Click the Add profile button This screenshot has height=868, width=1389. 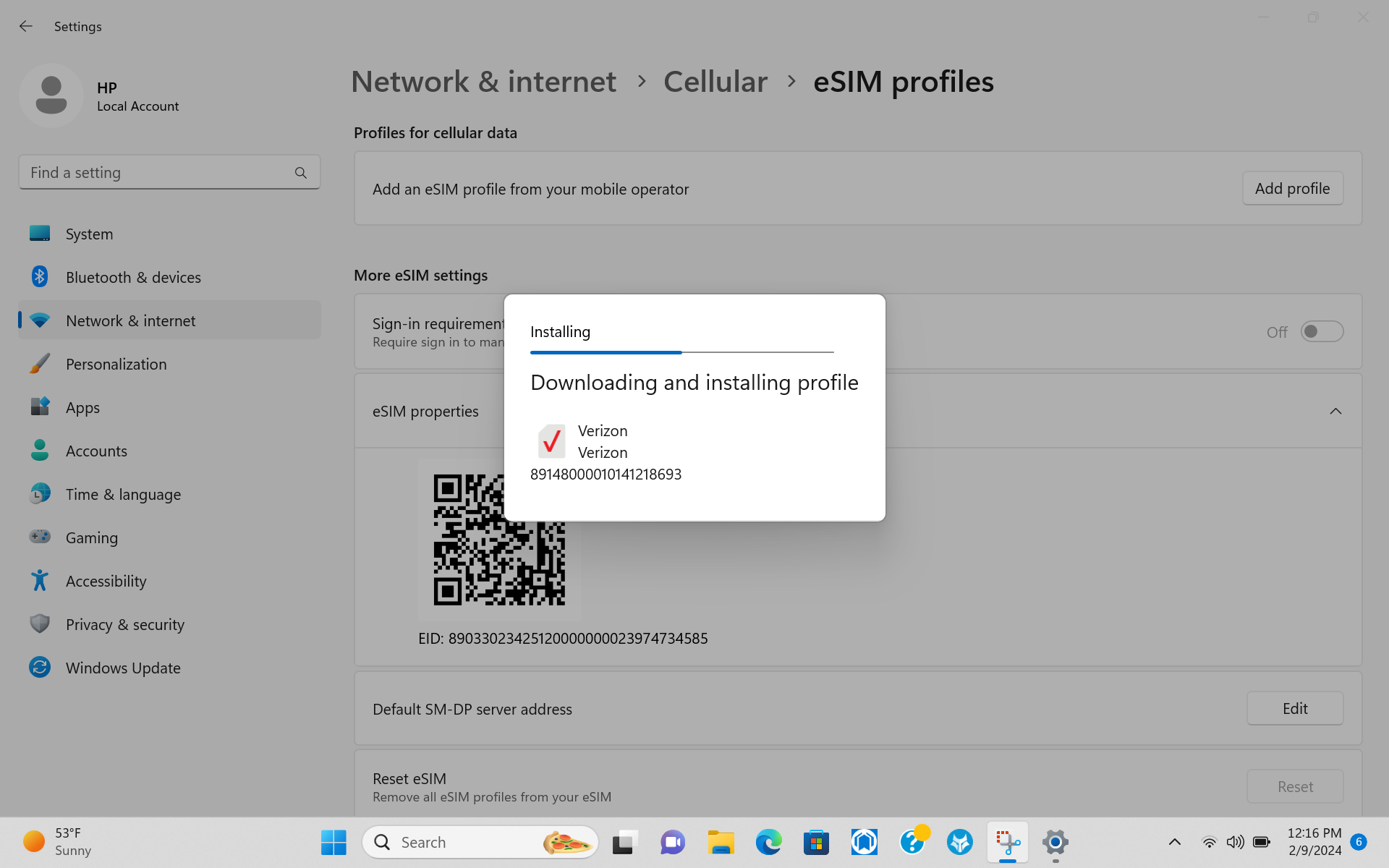(x=1293, y=188)
